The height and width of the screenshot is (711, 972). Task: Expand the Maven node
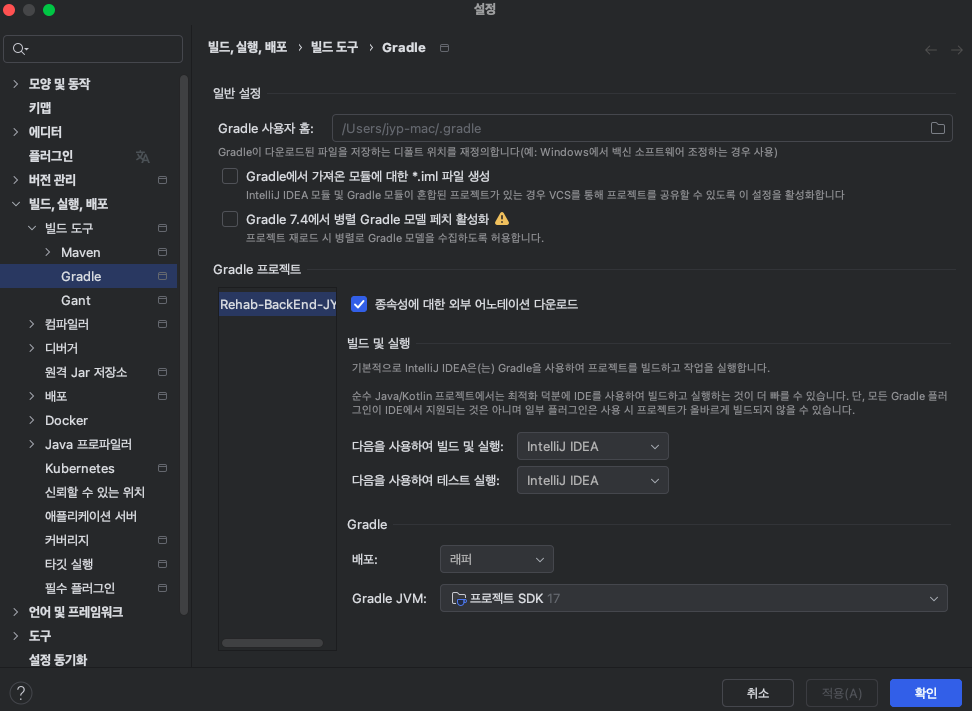[x=48, y=252]
